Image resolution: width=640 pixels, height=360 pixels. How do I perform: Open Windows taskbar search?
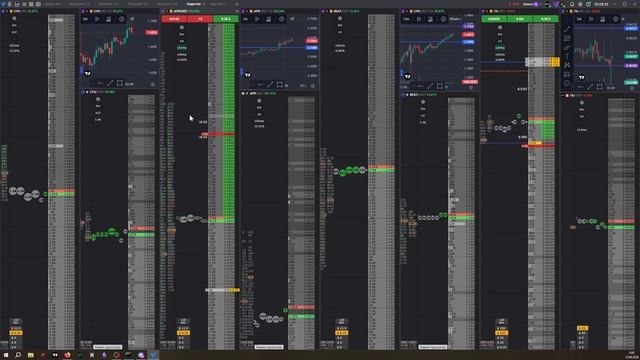coord(18,355)
